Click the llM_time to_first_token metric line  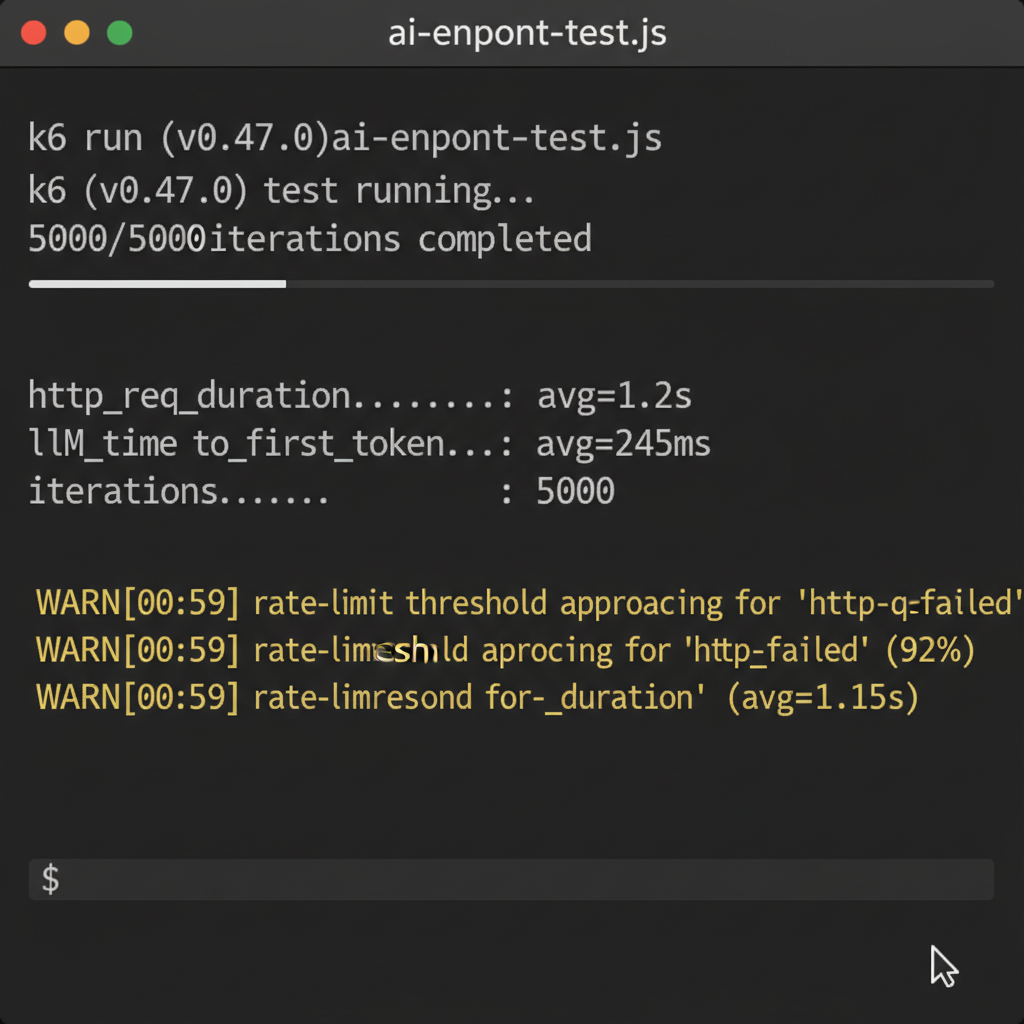[x=370, y=443]
